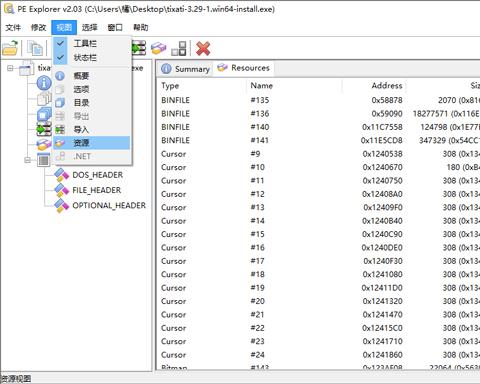Select the Cursor #10 row
This screenshot has height=384, width=480.
318,167
